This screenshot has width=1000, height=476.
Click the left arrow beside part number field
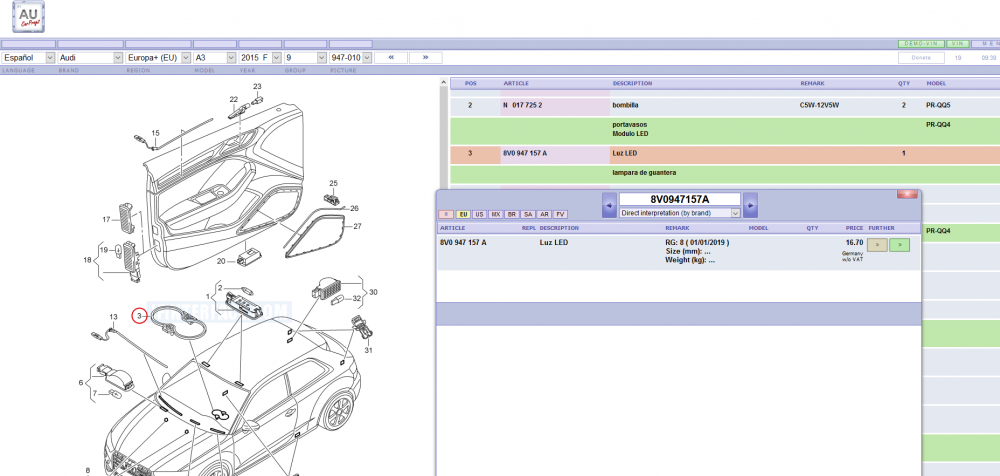[x=609, y=205]
